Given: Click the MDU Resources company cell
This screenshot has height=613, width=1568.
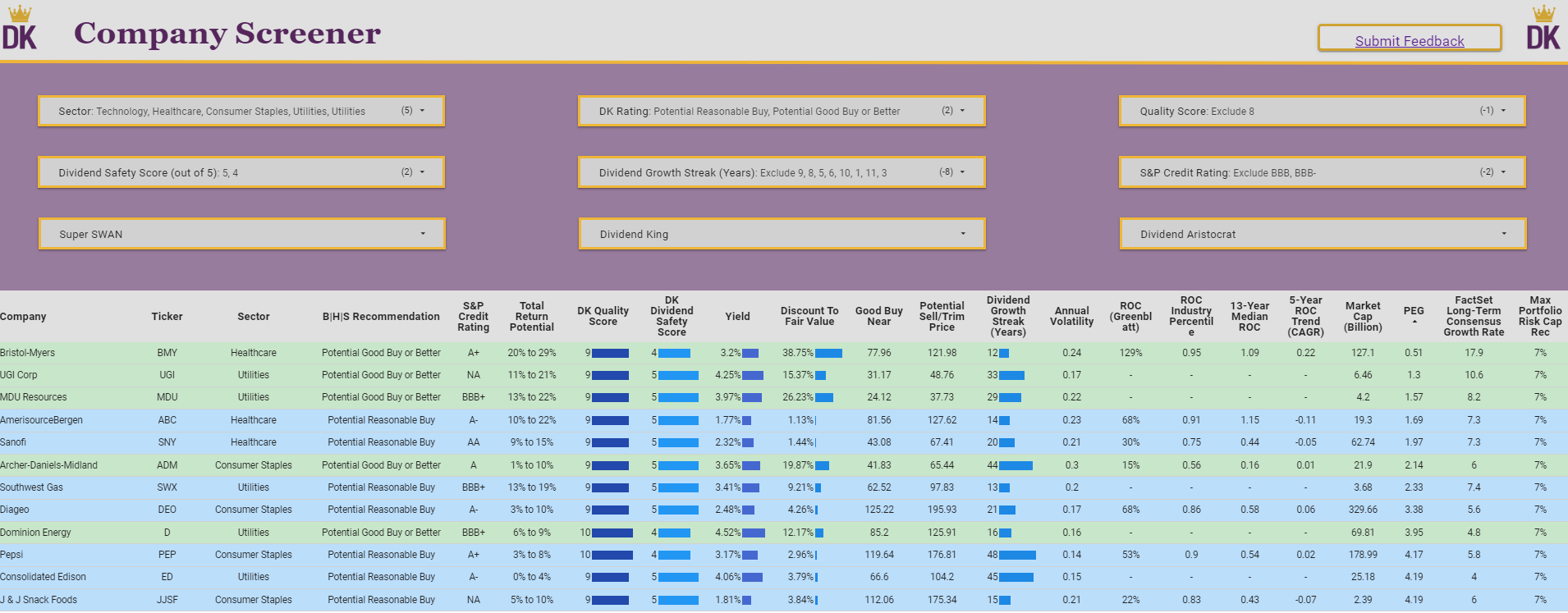Looking at the screenshot, I should 34,397.
